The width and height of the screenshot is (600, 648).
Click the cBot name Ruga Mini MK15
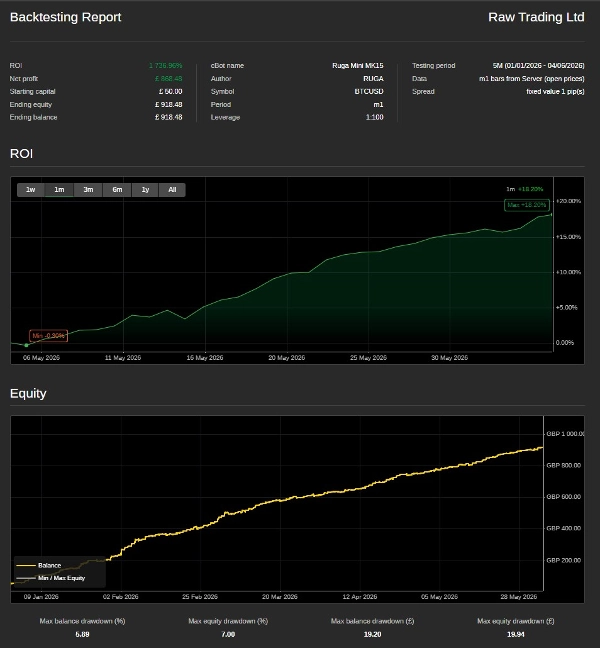coord(357,66)
